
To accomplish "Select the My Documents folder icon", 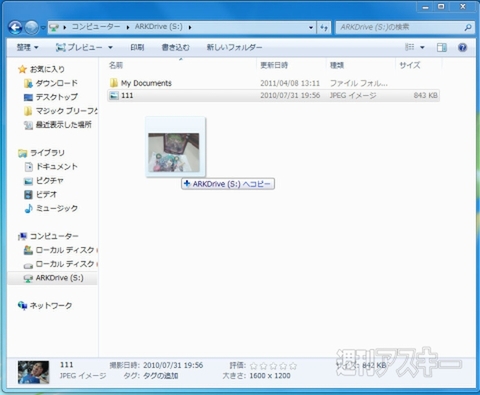I will click(114, 83).
